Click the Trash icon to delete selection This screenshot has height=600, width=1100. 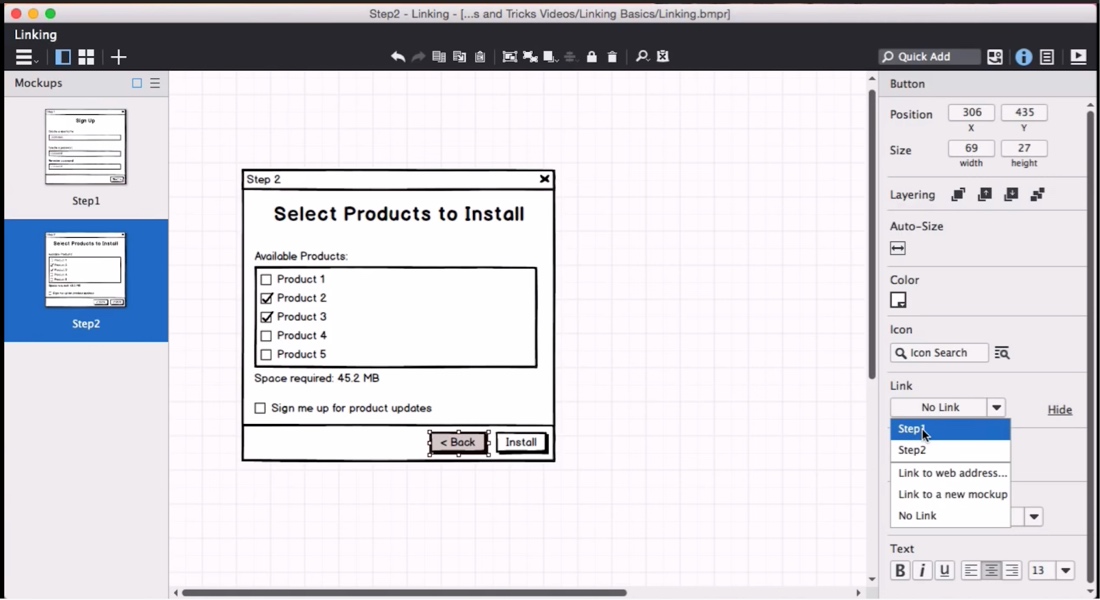(613, 57)
